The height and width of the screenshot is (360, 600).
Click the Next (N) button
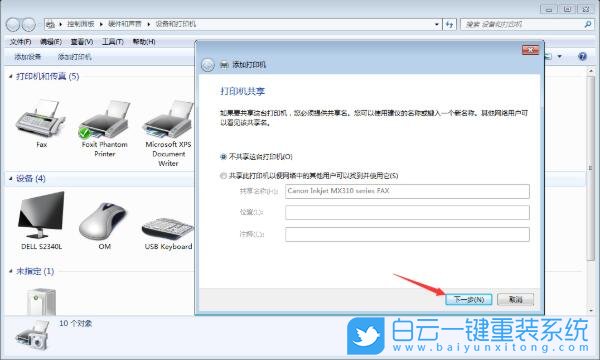point(469,300)
